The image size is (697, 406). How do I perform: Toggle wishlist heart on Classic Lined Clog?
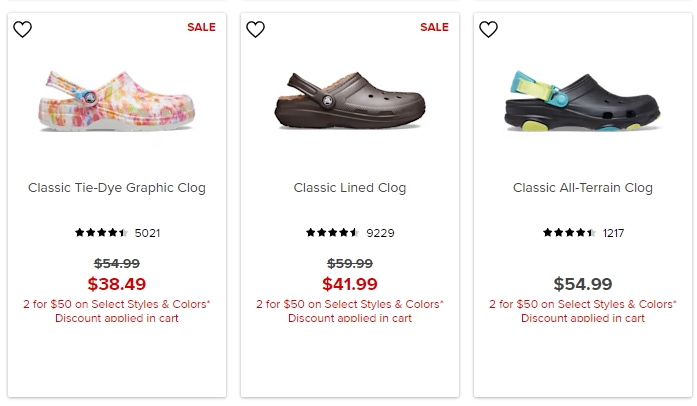coord(255,29)
